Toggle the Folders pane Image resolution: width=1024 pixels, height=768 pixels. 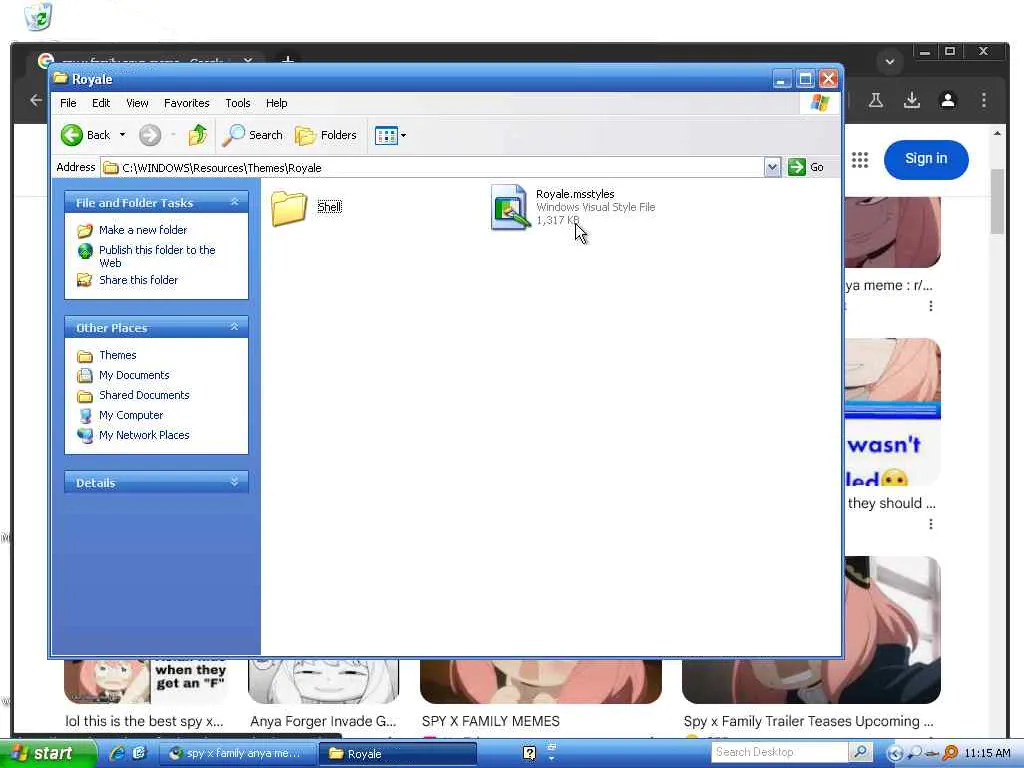pos(325,135)
